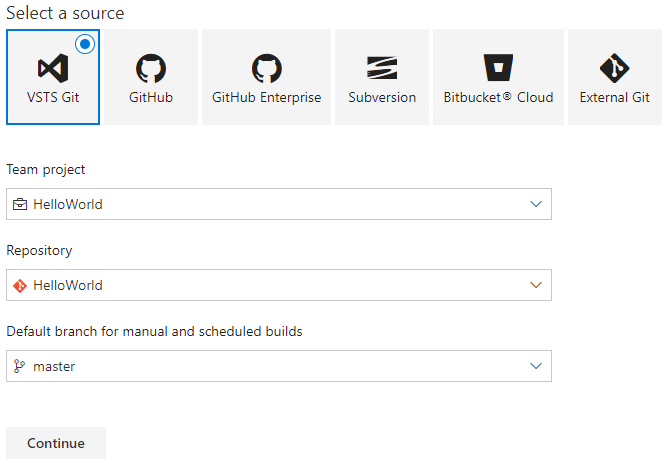Expand the Default branch dropdown chevron
671x468 pixels.
pos(536,366)
